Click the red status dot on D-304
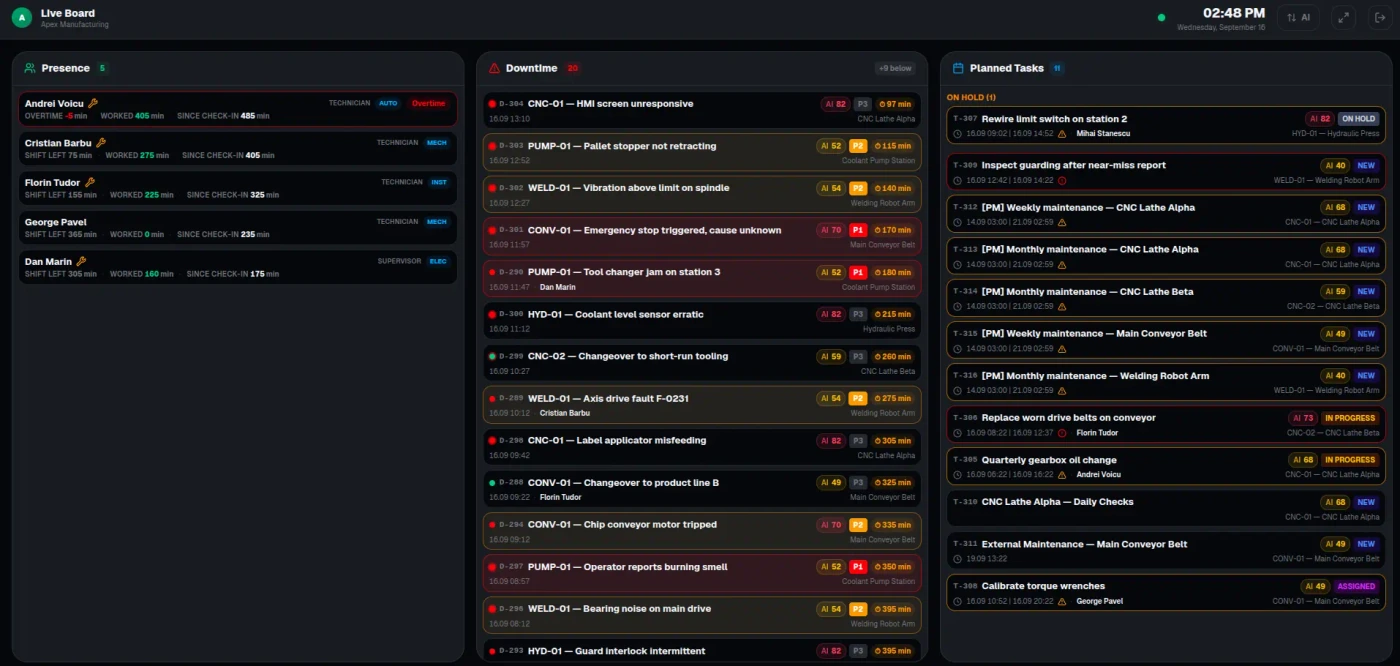This screenshot has height=666, width=1400. click(492, 104)
